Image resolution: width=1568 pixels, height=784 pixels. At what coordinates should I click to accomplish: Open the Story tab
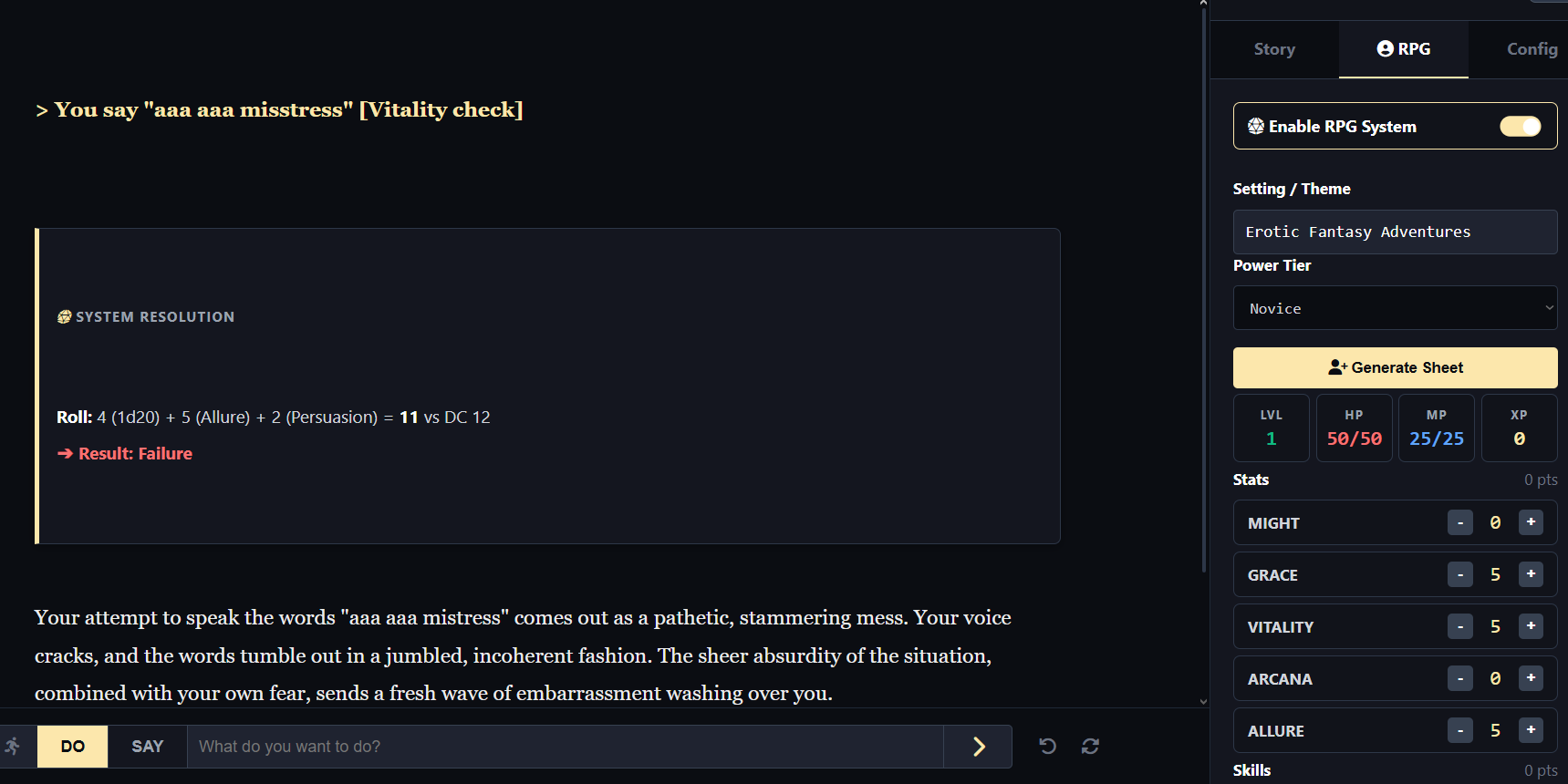(1274, 49)
